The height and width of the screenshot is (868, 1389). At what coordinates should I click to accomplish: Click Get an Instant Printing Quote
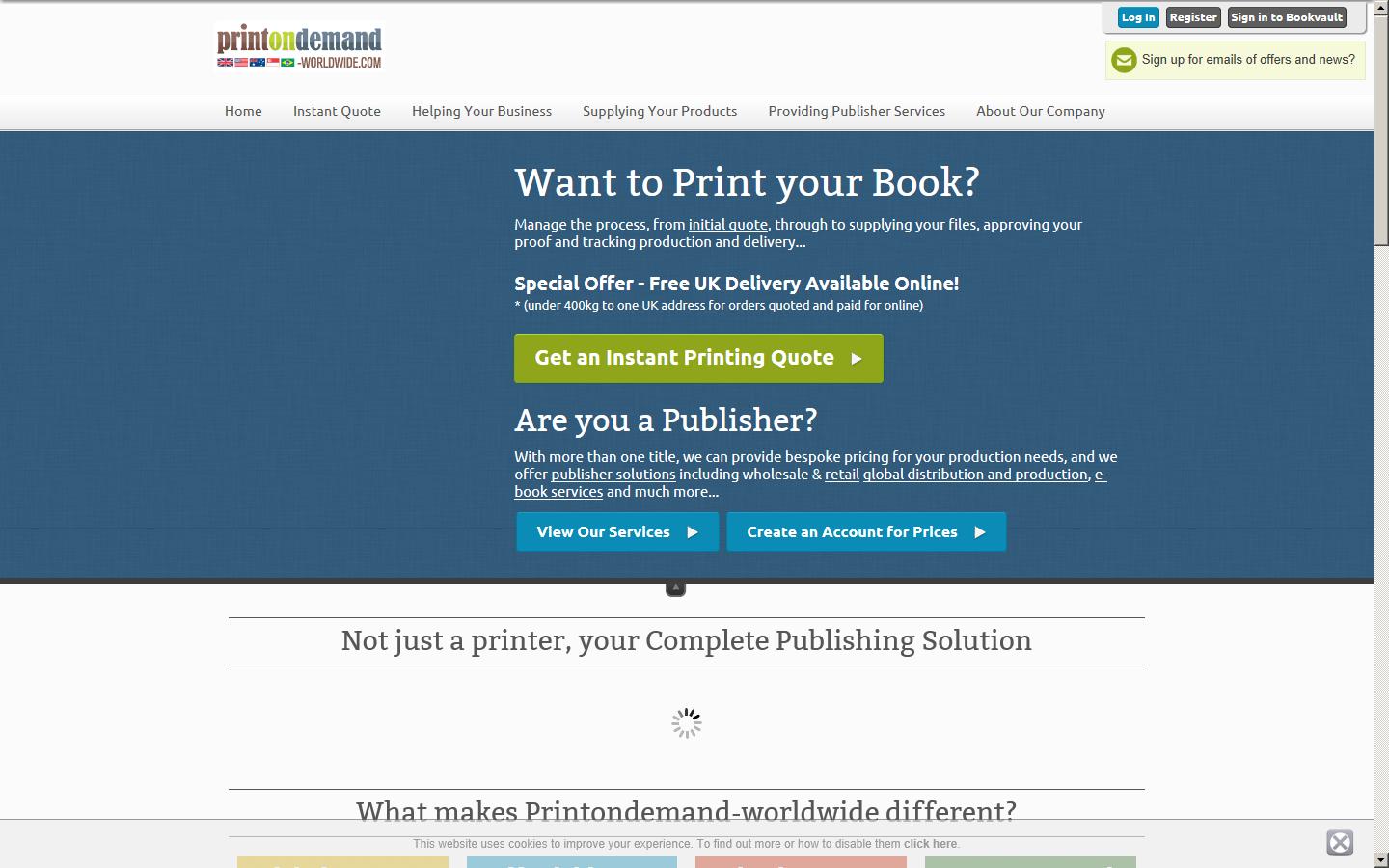(x=697, y=358)
